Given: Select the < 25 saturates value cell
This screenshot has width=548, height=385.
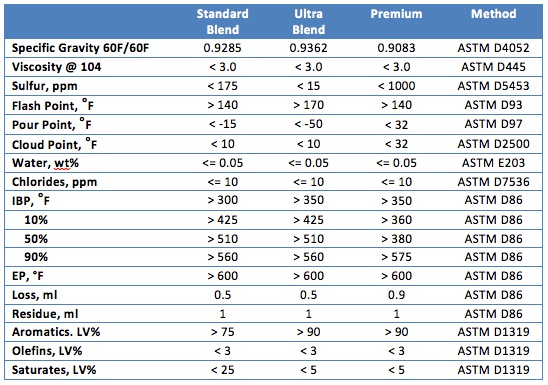Looking at the screenshot, I should 222,370.
